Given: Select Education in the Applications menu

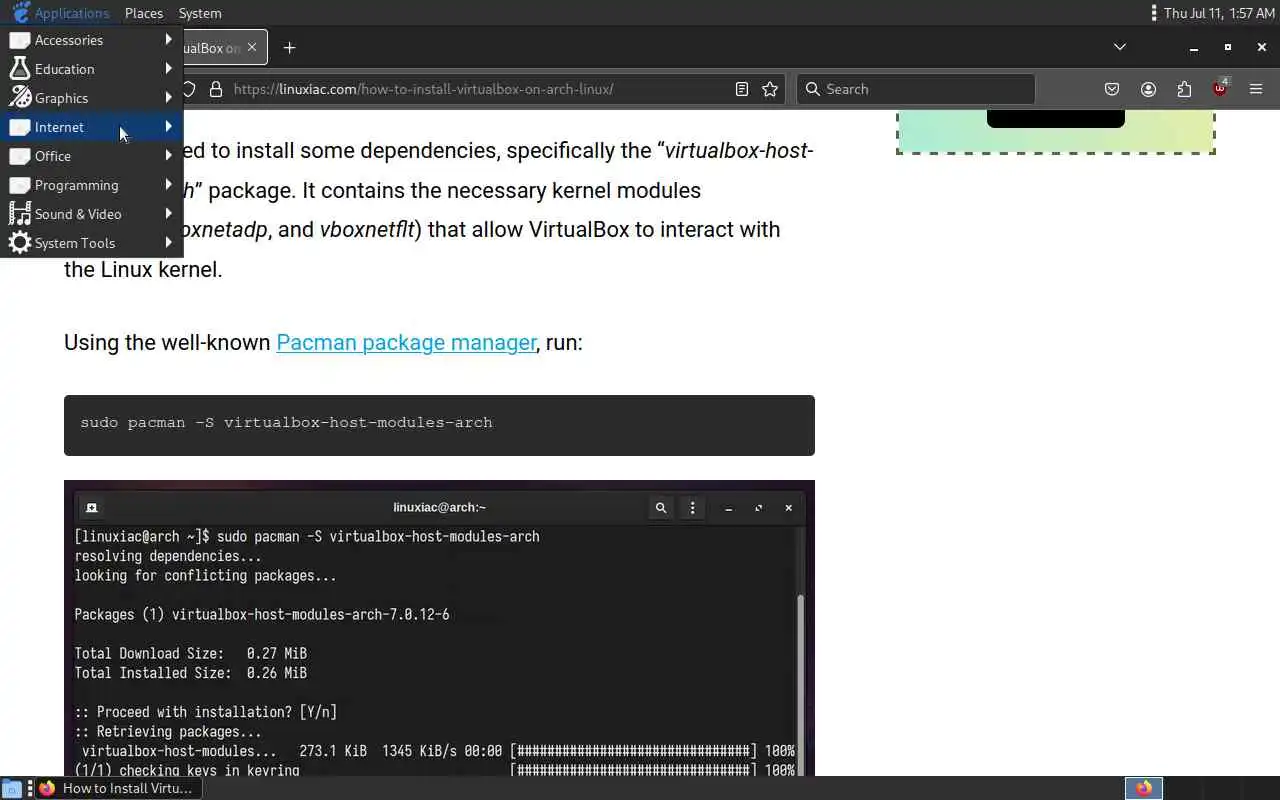Looking at the screenshot, I should coord(91,69).
